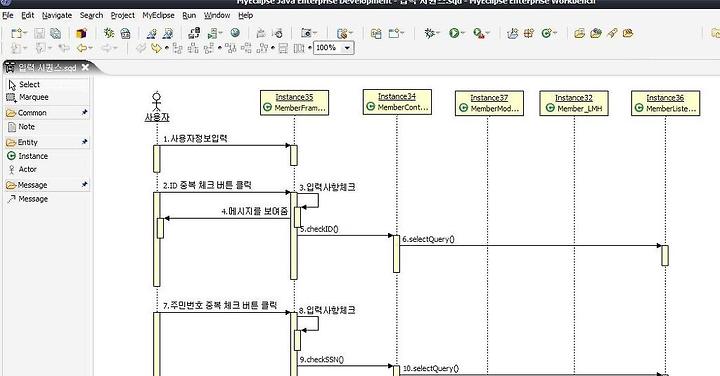Screen dimensions: 720x376
Task: Open the Edit menu
Action: tap(28, 15)
